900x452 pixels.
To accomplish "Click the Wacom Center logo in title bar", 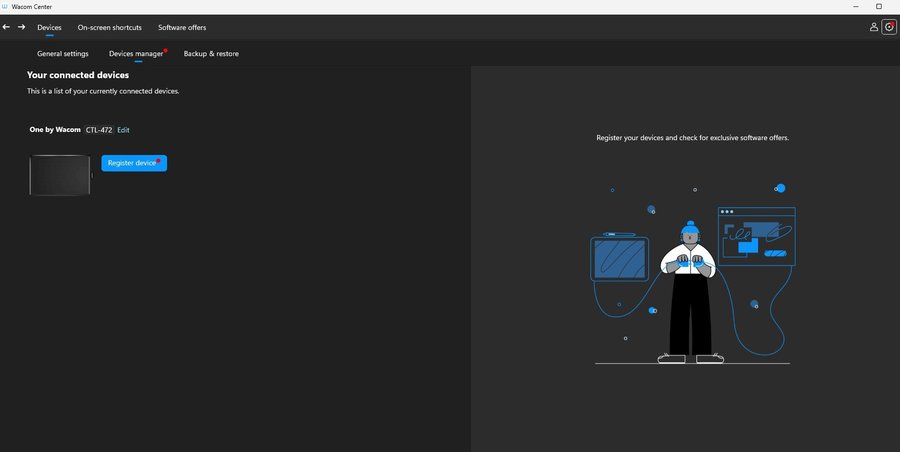I will [x=6, y=6].
